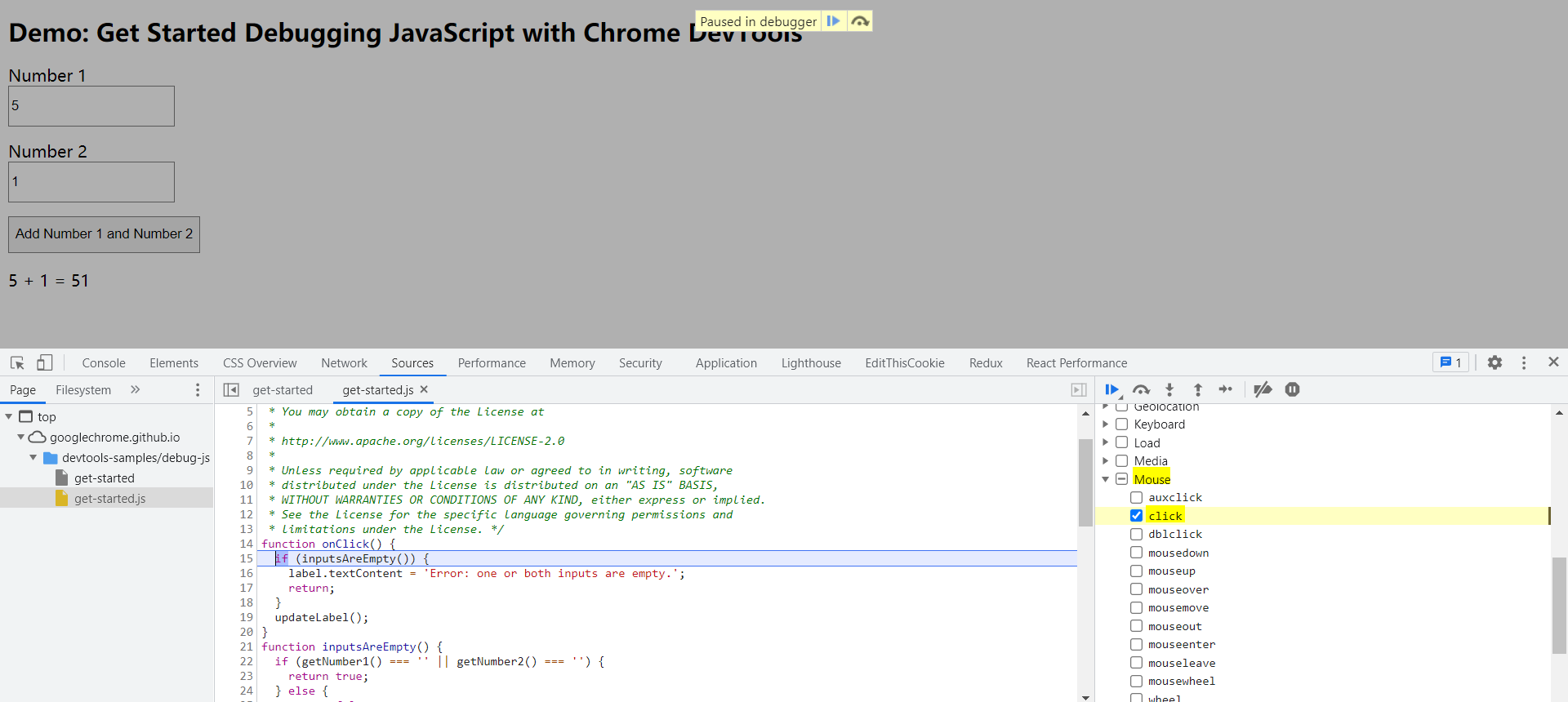Resume script from paused-in-debugger overlay
The image size is (1568, 702).
(x=833, y=21)
